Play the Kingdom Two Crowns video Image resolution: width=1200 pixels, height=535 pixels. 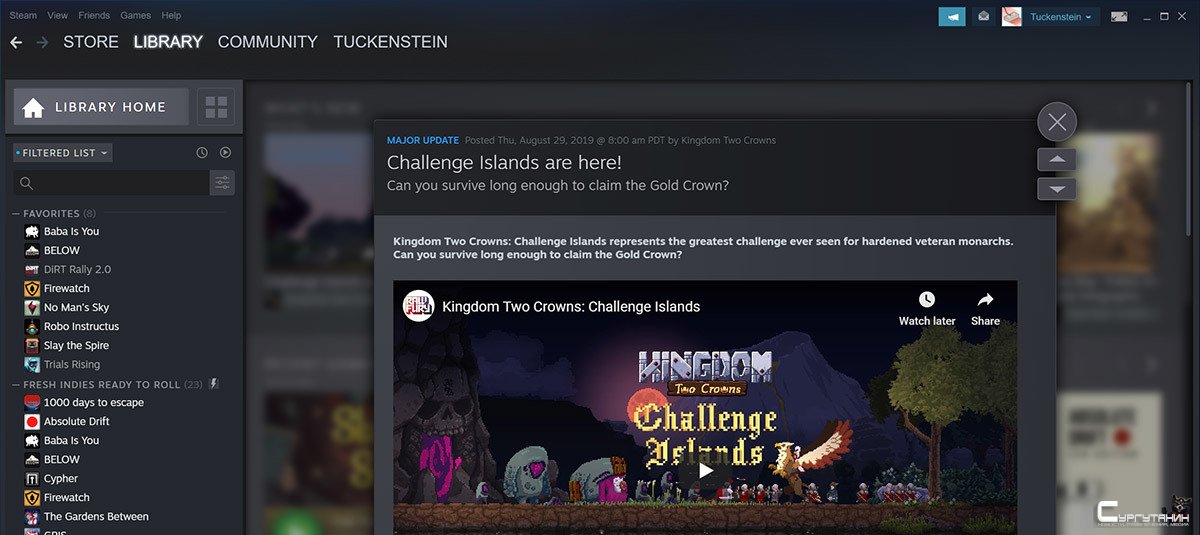pos(706,470)
